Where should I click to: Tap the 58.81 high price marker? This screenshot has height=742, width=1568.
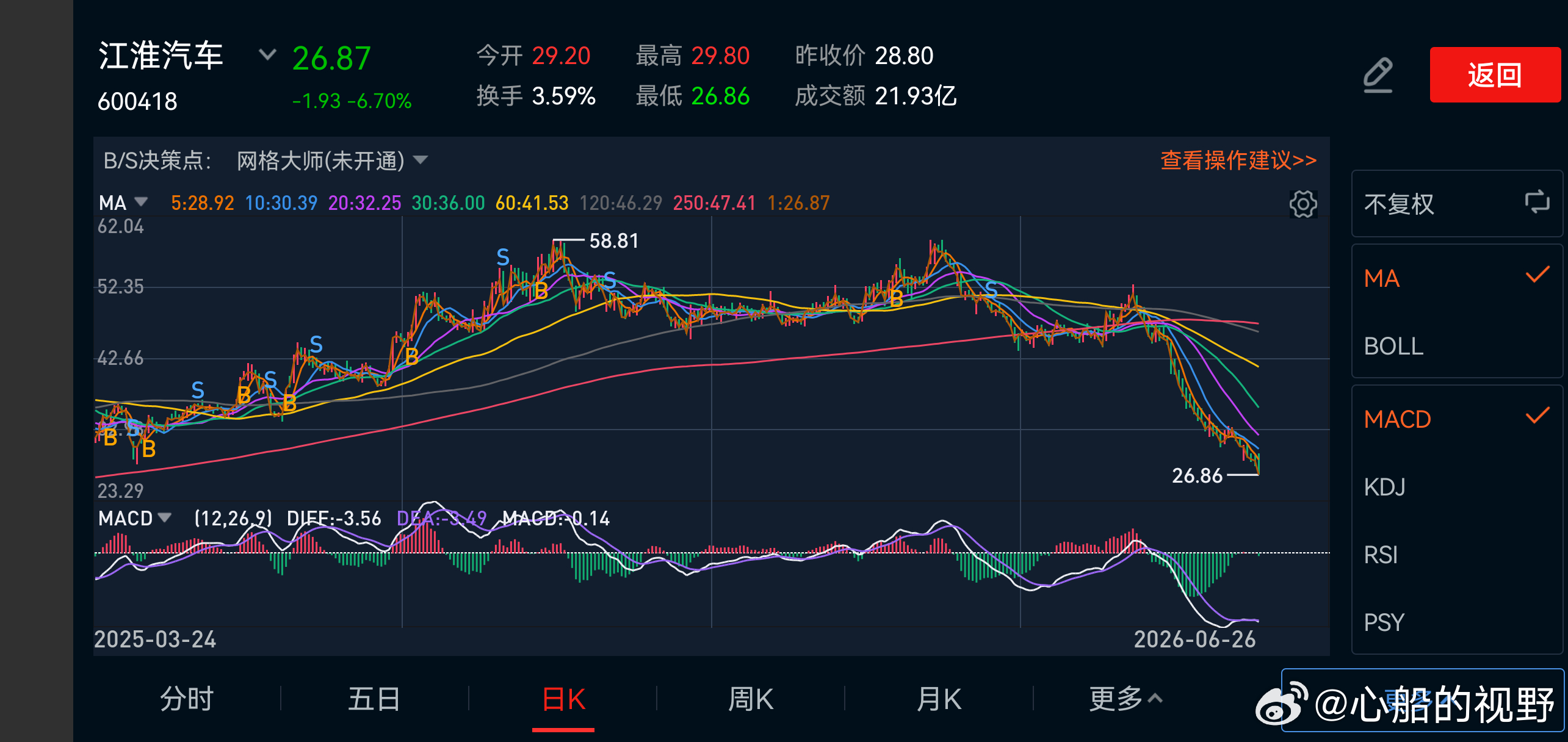(x=614, y=240)
